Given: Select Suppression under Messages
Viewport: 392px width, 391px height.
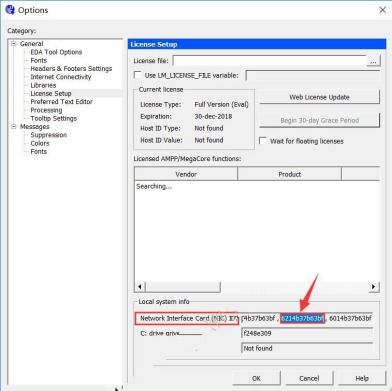Looking at the screenshot, I should 49,135.
